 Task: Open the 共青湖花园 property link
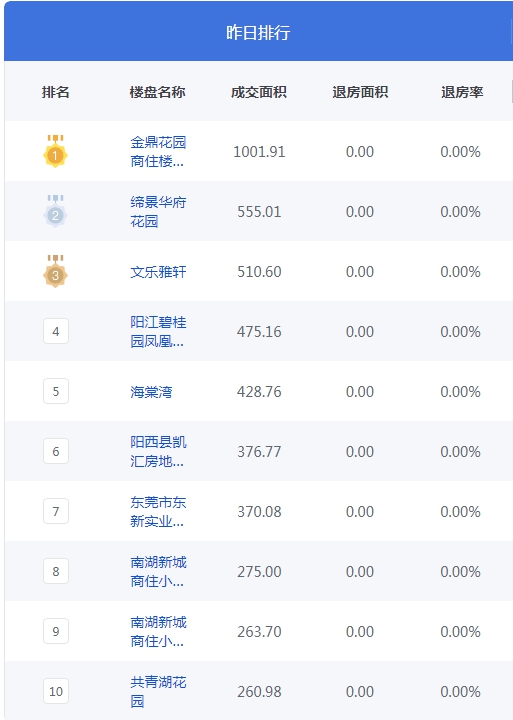158,692
